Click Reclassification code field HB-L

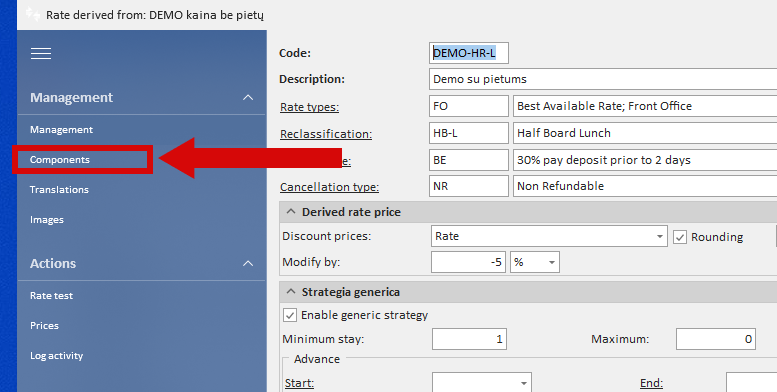tap(469, 133)
